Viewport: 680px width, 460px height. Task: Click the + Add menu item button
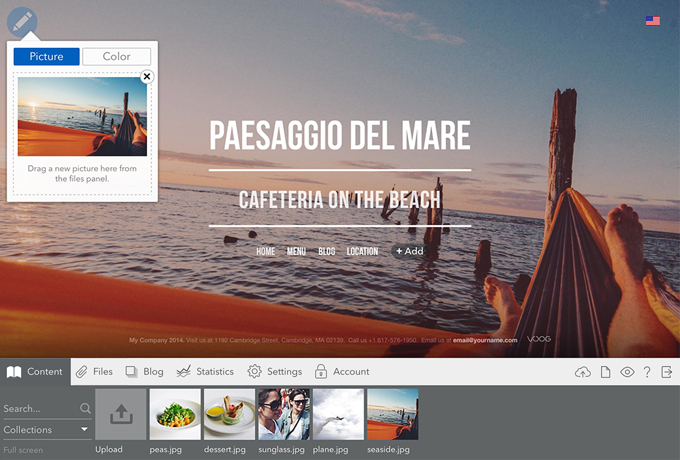click(409, 251)
